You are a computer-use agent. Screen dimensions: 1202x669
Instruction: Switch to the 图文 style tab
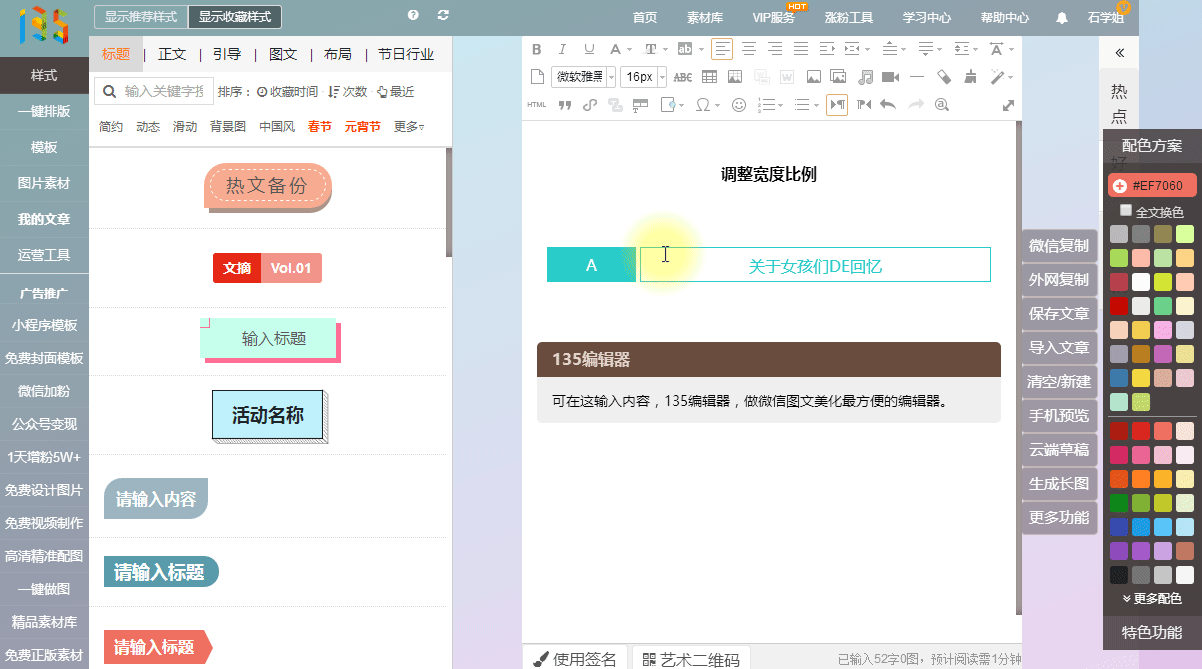(283, 54)
